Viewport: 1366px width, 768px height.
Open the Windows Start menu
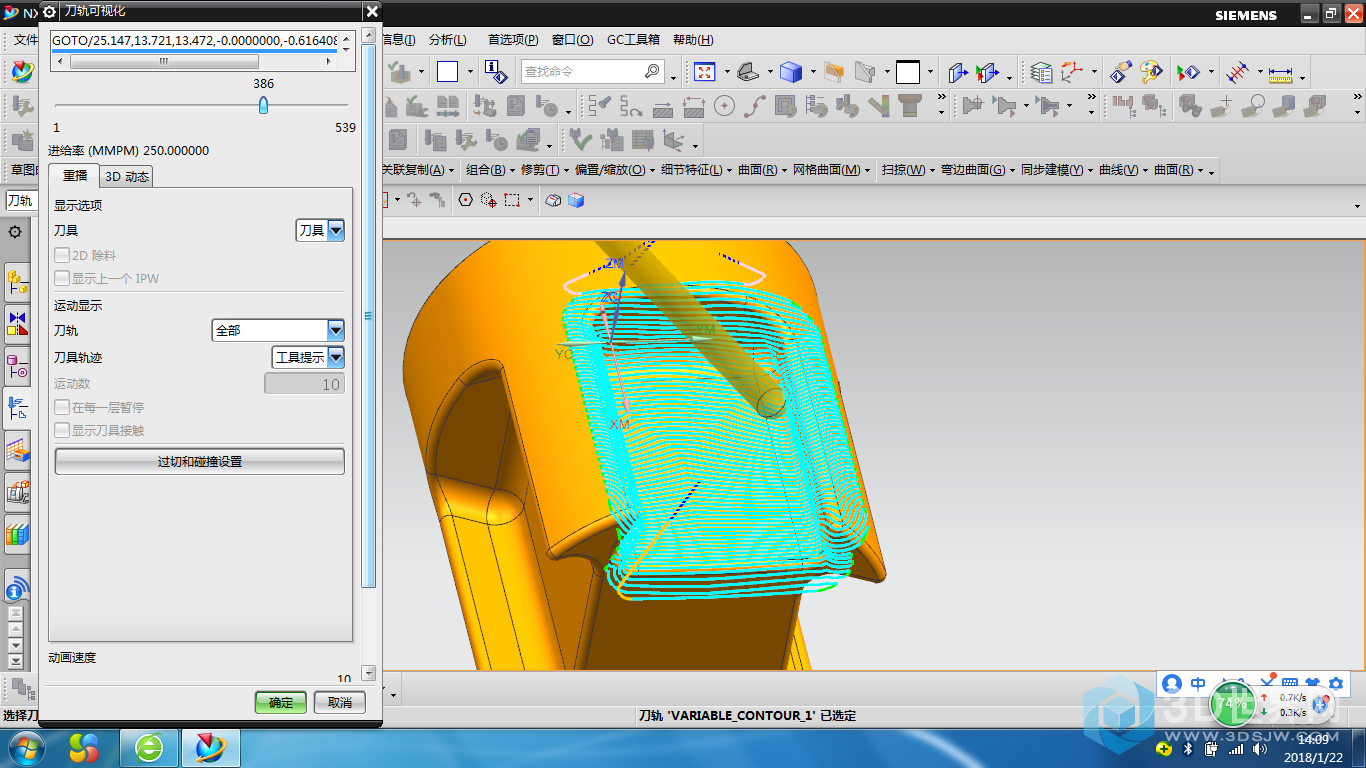(24, 747)
